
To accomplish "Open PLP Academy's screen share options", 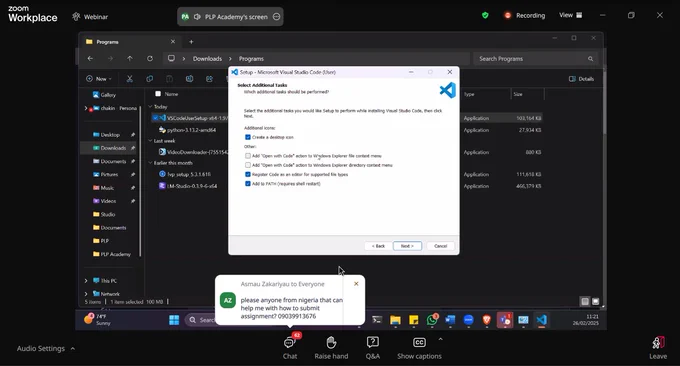I will 276,16.
